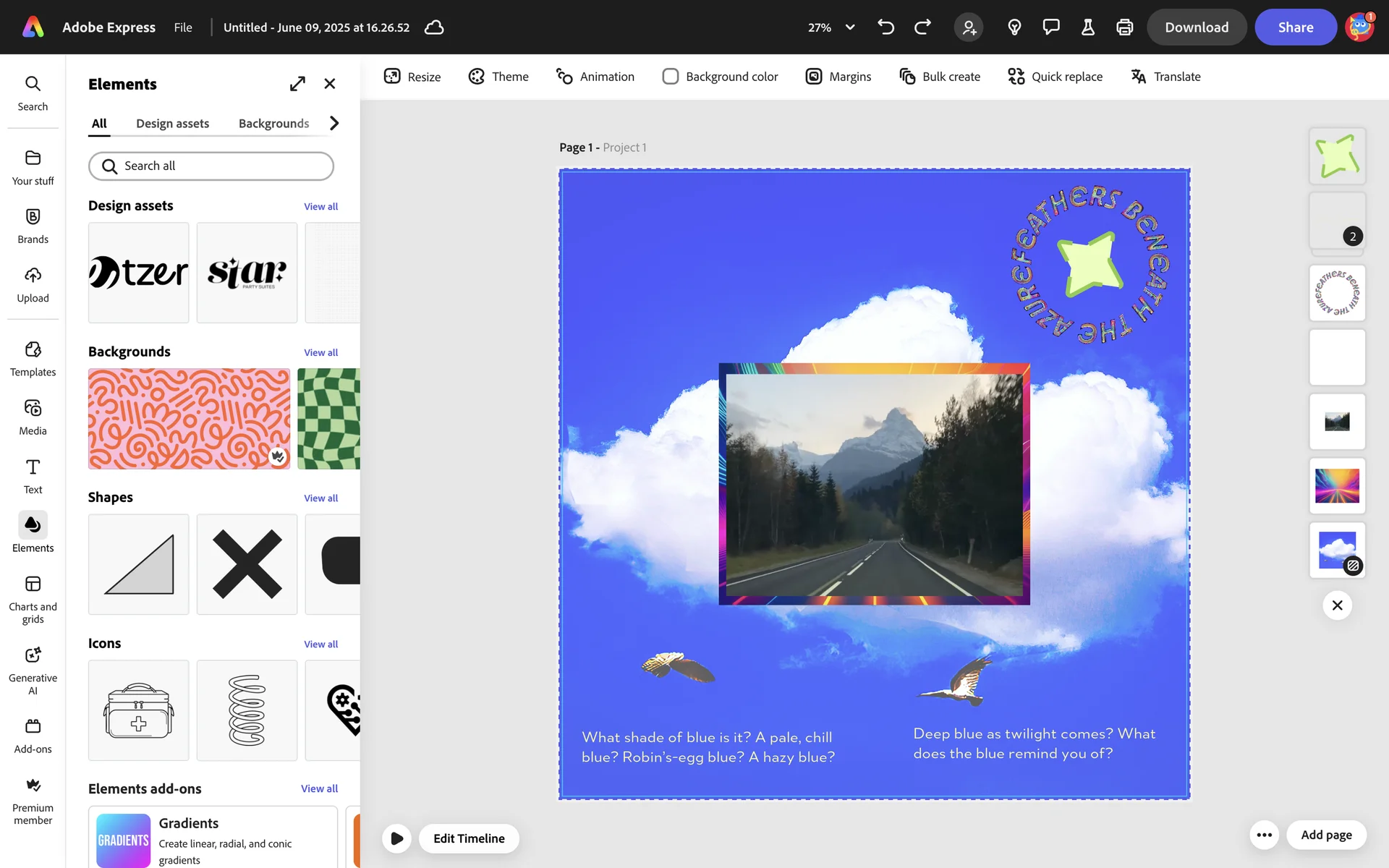Select the pink squiggle background swatch
The image size is (1389, 868).
[189, 419]
